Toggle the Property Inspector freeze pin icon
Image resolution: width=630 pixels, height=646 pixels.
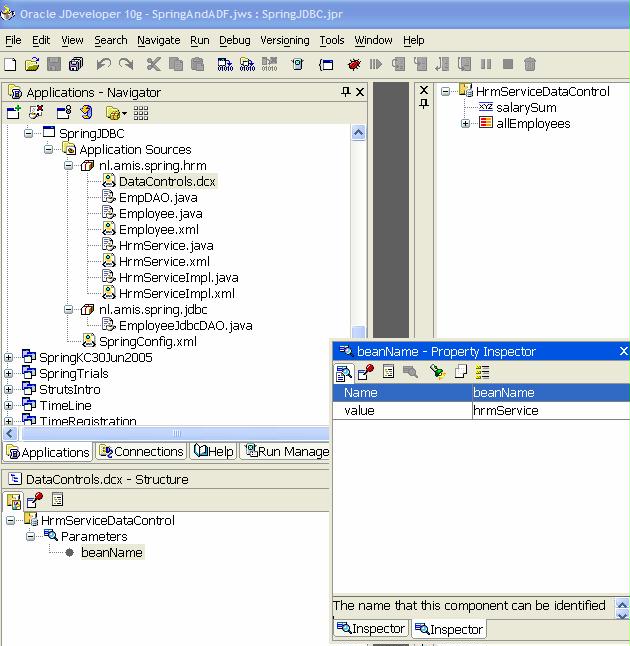pos(366,372)
